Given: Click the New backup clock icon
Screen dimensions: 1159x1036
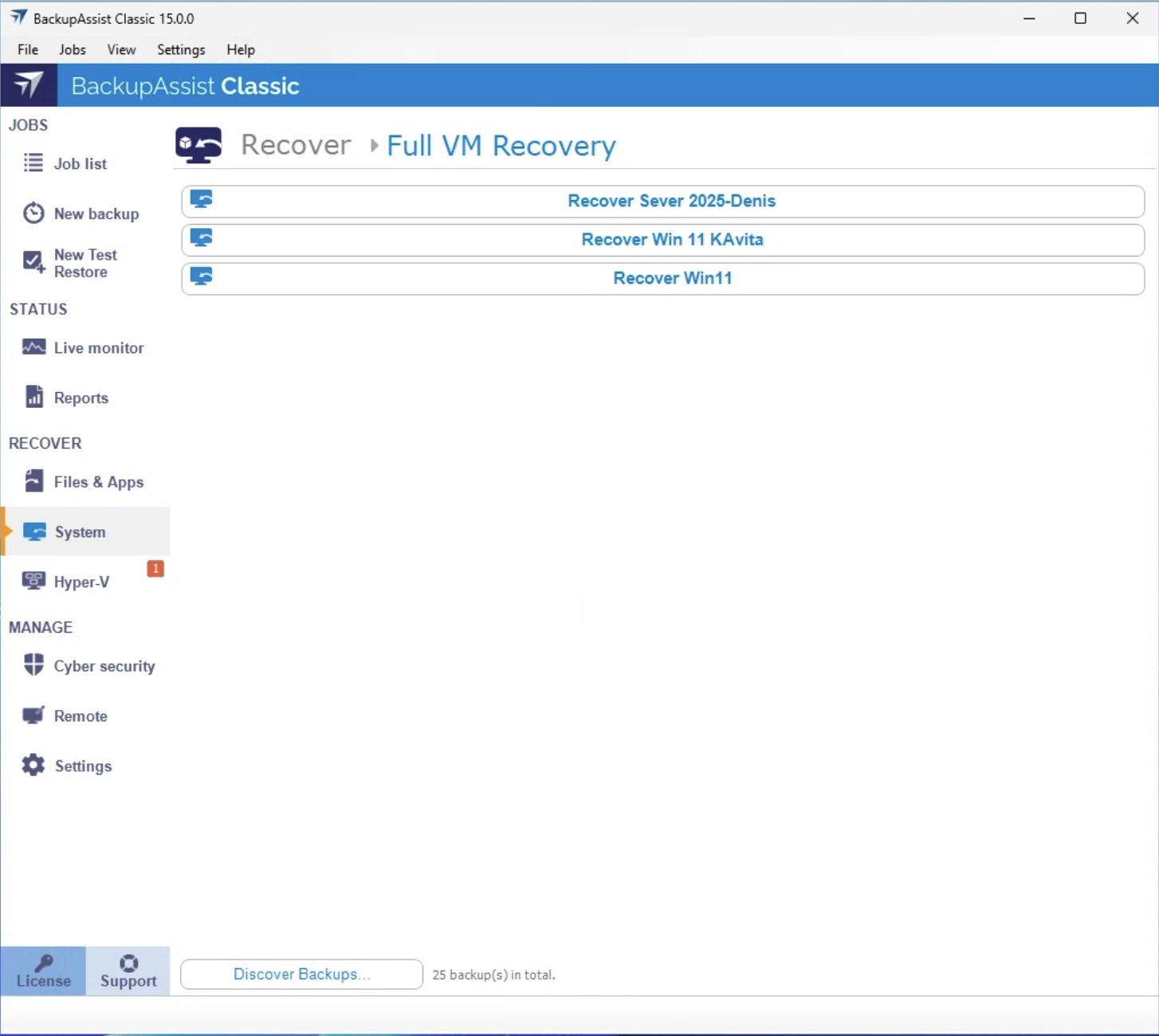Looking at the screenshot, I should [33, 214].
